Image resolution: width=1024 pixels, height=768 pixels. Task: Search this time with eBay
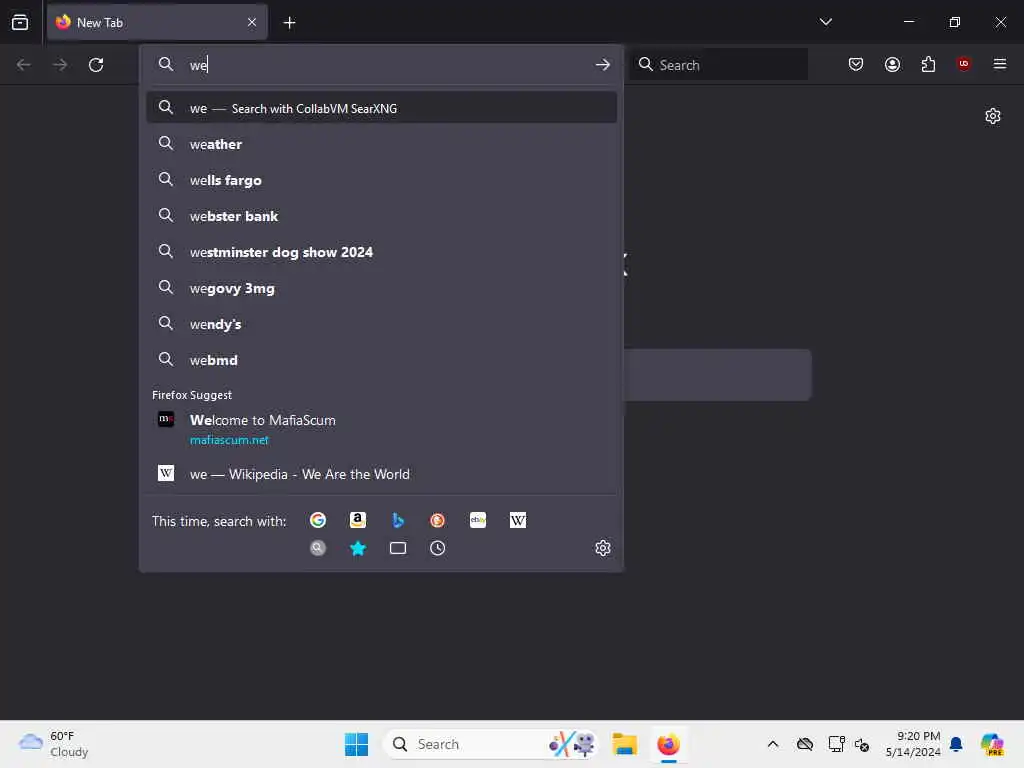coord(478,520)
